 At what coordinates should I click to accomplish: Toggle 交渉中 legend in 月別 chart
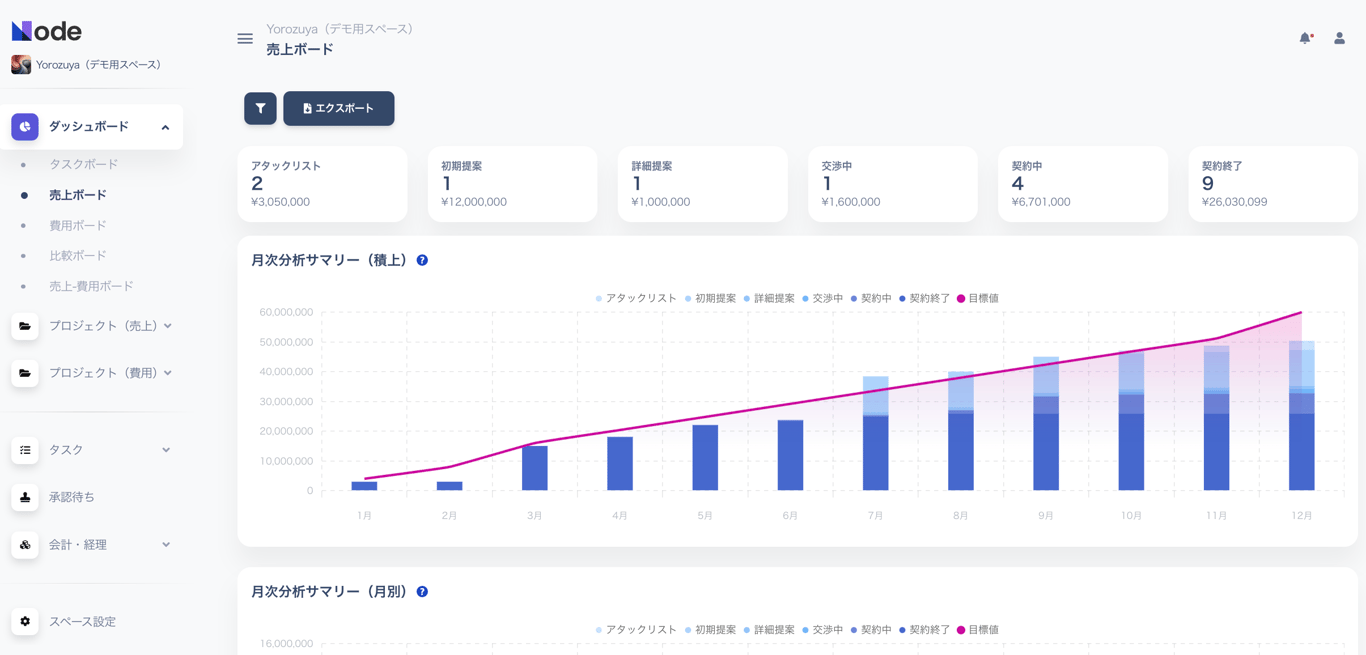point(822,630)
